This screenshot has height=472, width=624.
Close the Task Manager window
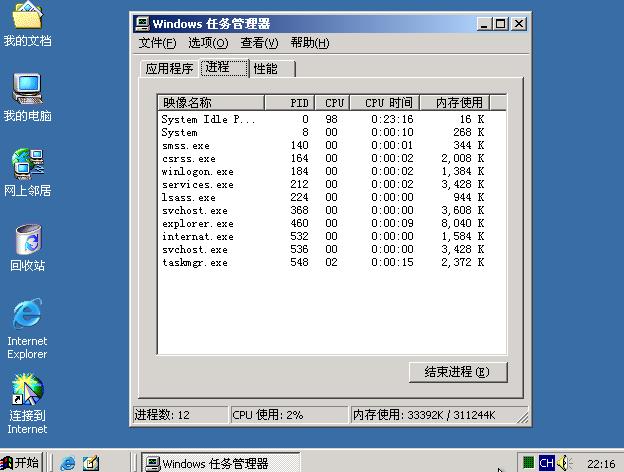(x=519, y=24)
